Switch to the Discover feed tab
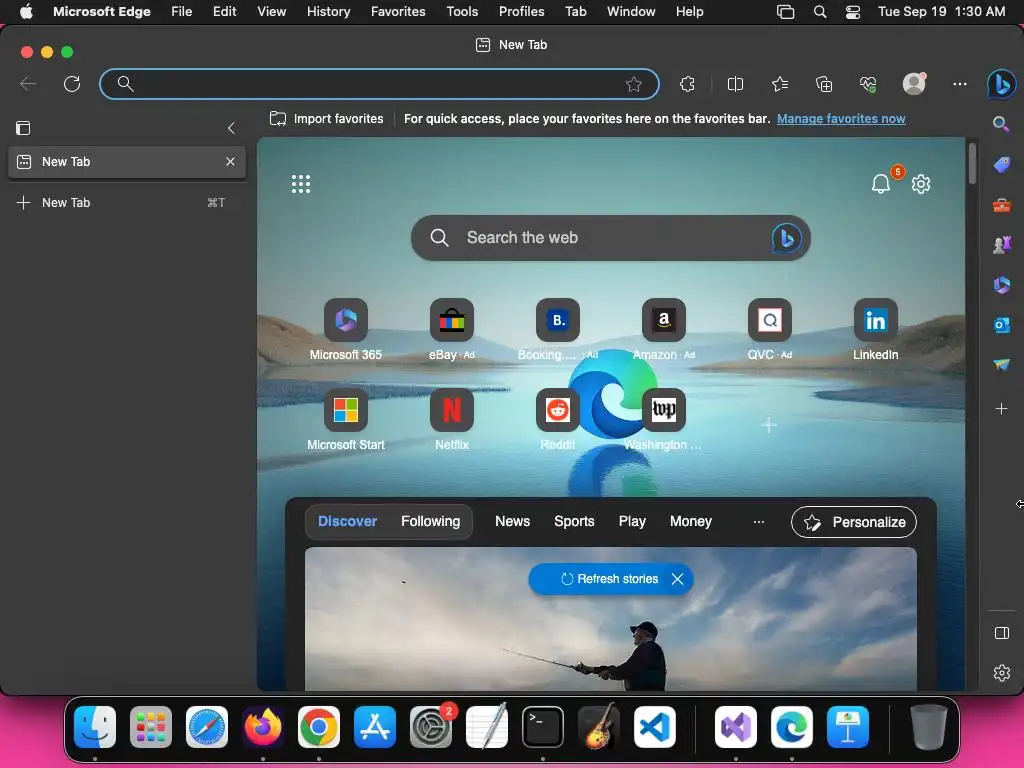This screenshot has width=1024, height=768. (x=347, y=521)
